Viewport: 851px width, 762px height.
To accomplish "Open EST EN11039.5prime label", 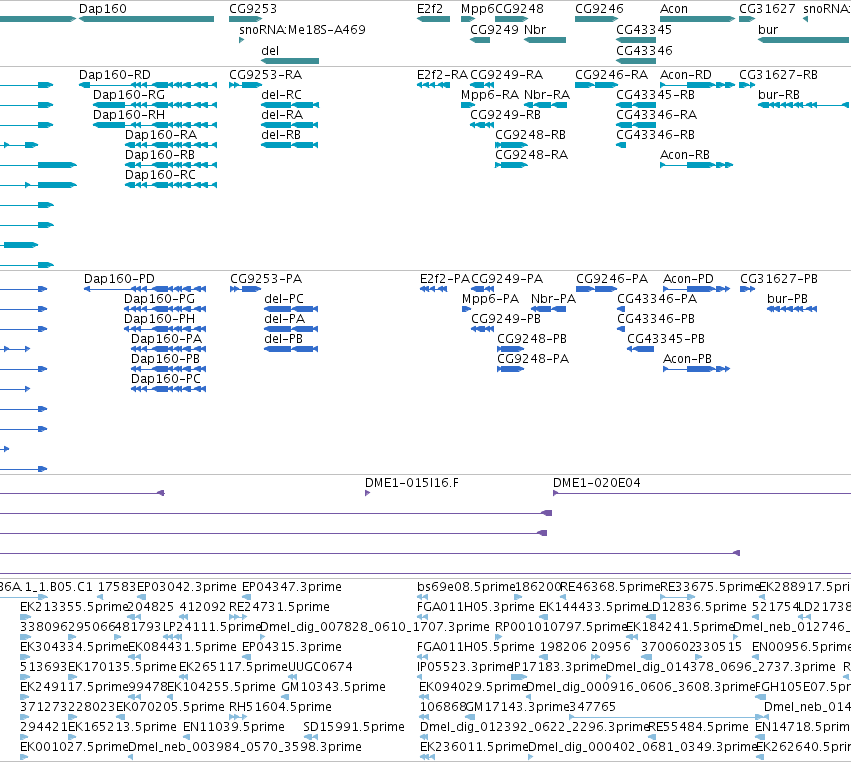I will tap(233, 726).
